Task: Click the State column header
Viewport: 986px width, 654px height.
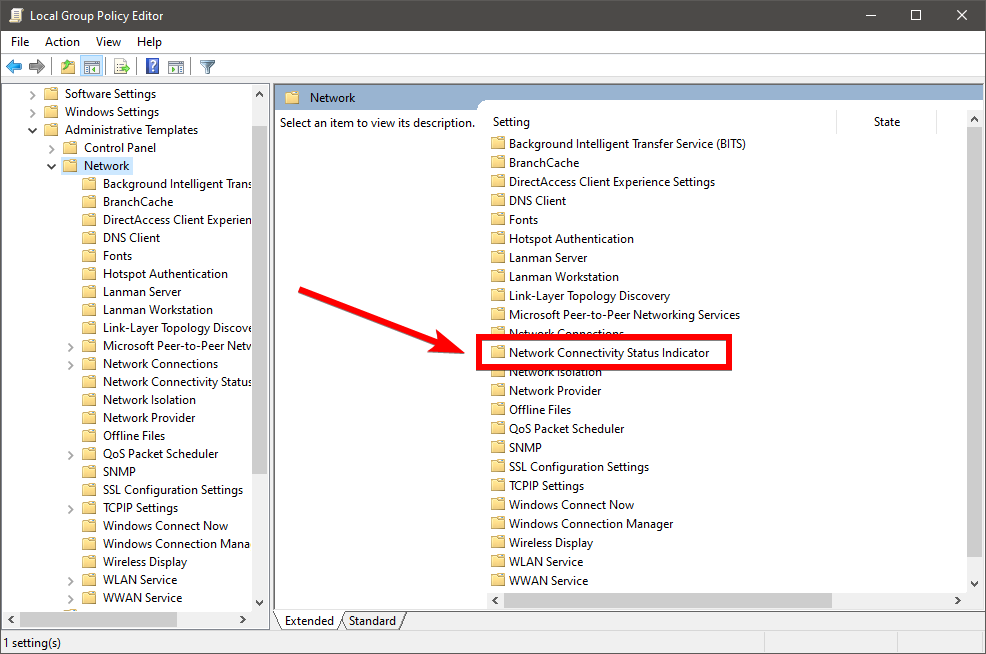Action: 886,122
